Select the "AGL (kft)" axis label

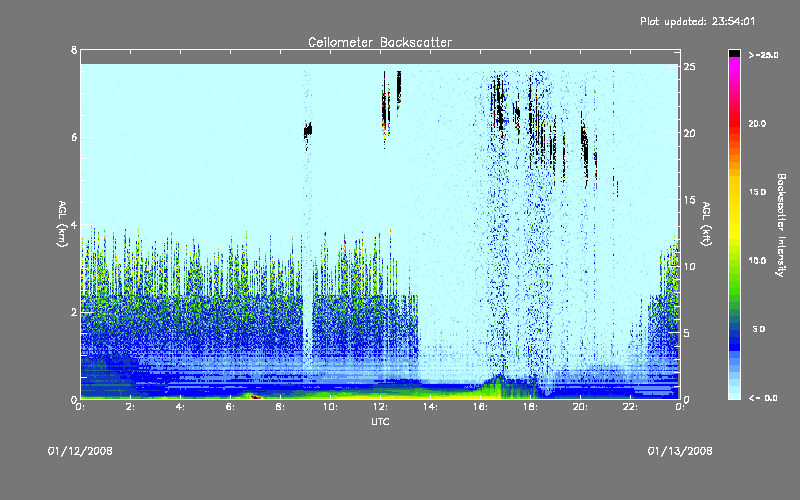click(x=706, y=224)
